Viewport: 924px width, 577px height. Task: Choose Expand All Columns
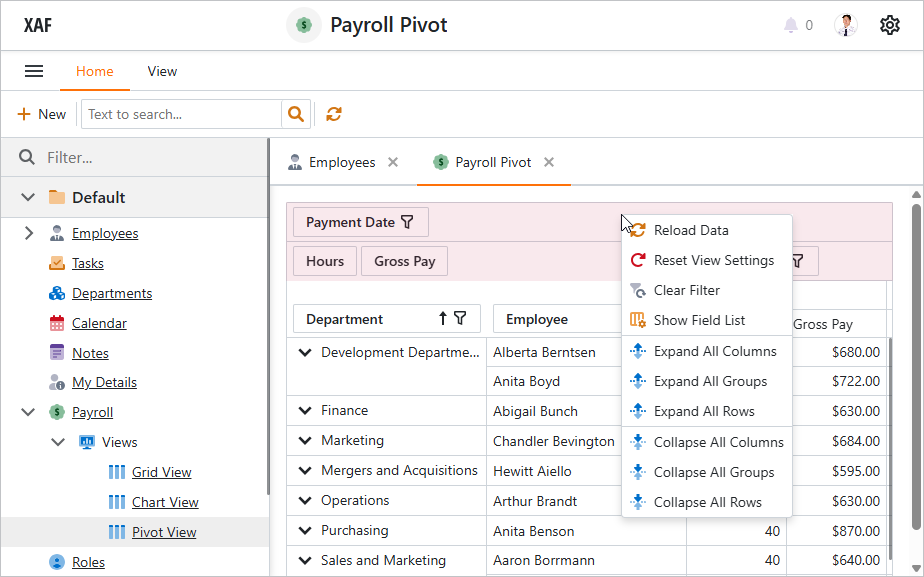(707, 351)
